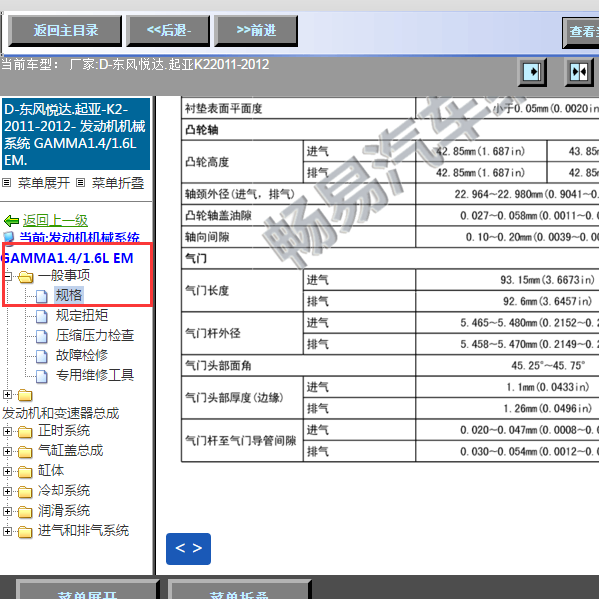Screen dimensions: 599x599
Task: Click the 返回主目录 button
Action: pyautogui.click(x=65, y=31)
